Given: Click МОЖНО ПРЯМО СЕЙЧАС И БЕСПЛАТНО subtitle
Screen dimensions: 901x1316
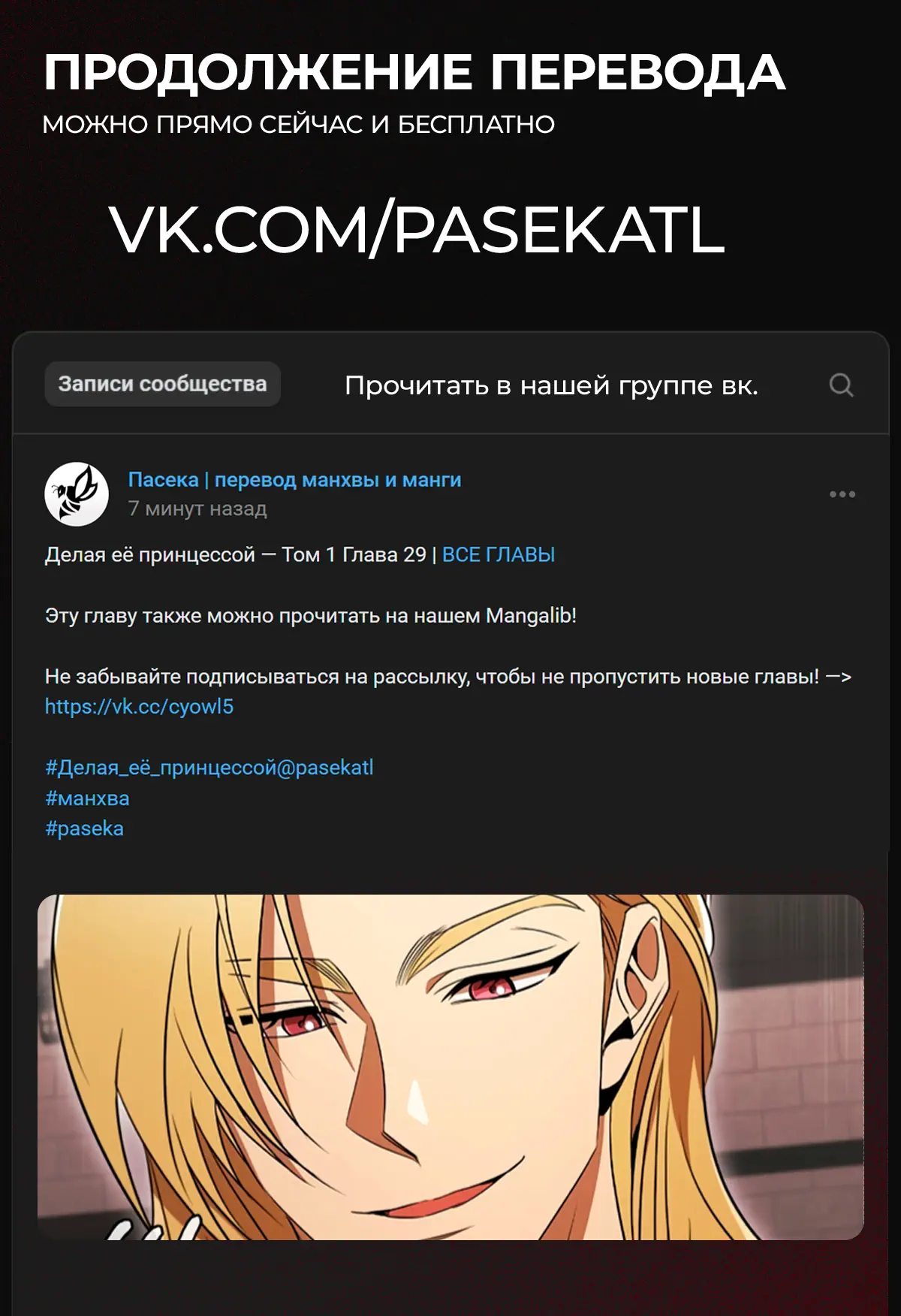Looking at the screenshot, I should [x=299, y=125].
